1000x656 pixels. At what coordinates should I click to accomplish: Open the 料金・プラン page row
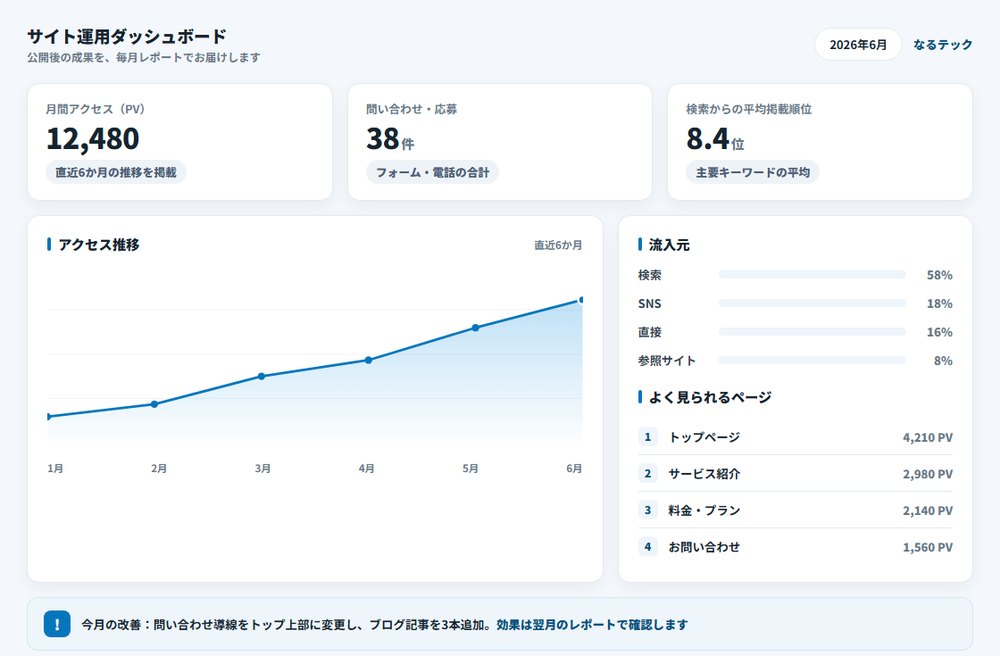click(x=795, y=510)
